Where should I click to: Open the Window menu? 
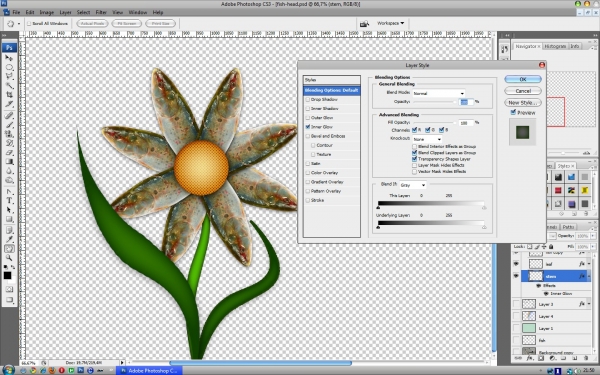138,12
